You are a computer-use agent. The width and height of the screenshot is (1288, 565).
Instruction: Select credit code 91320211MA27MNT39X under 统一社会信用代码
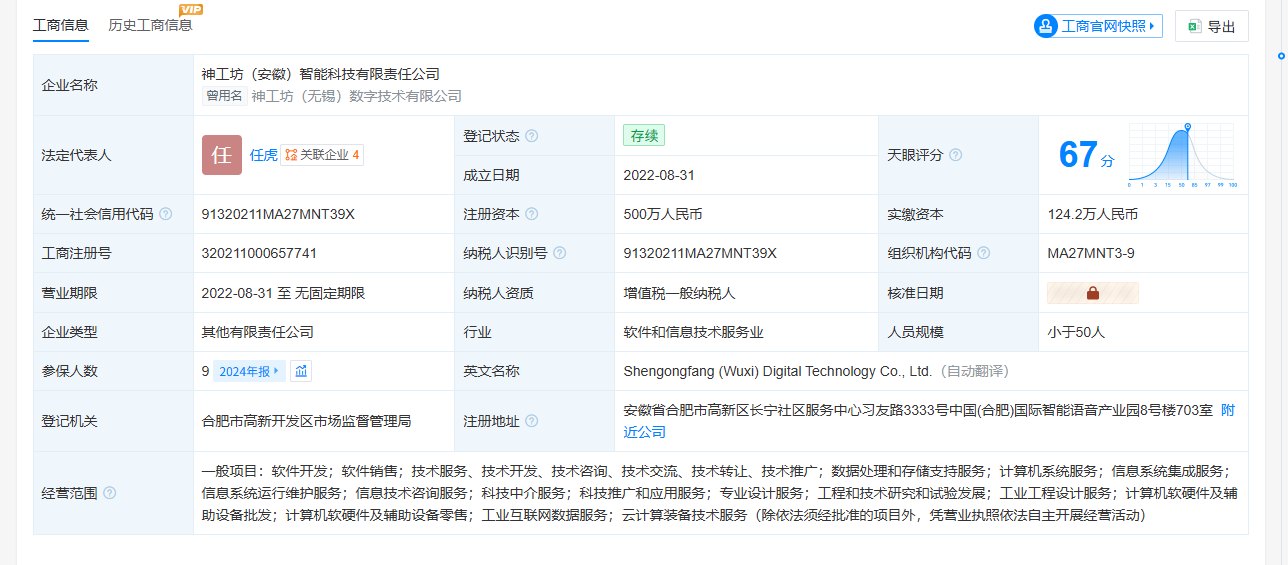278,214
